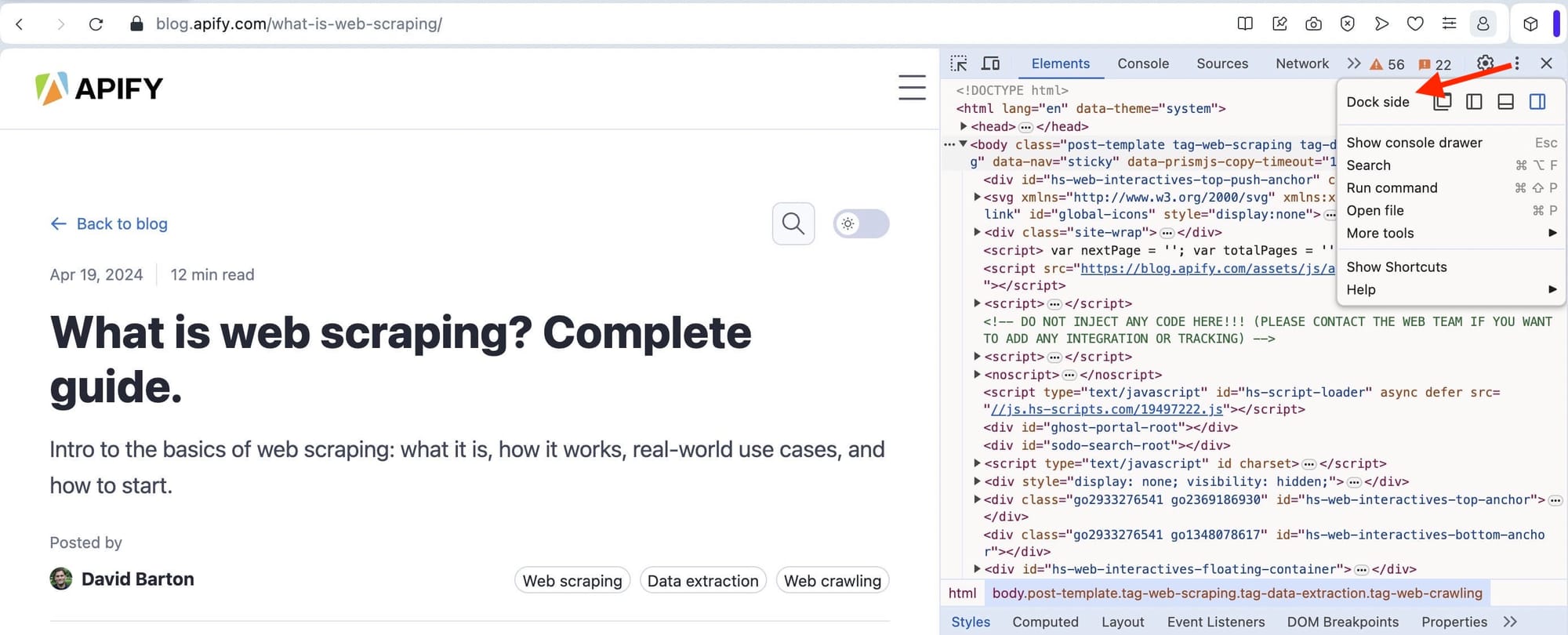Choose Search from DevTools menu

(x=1451, y=165)
